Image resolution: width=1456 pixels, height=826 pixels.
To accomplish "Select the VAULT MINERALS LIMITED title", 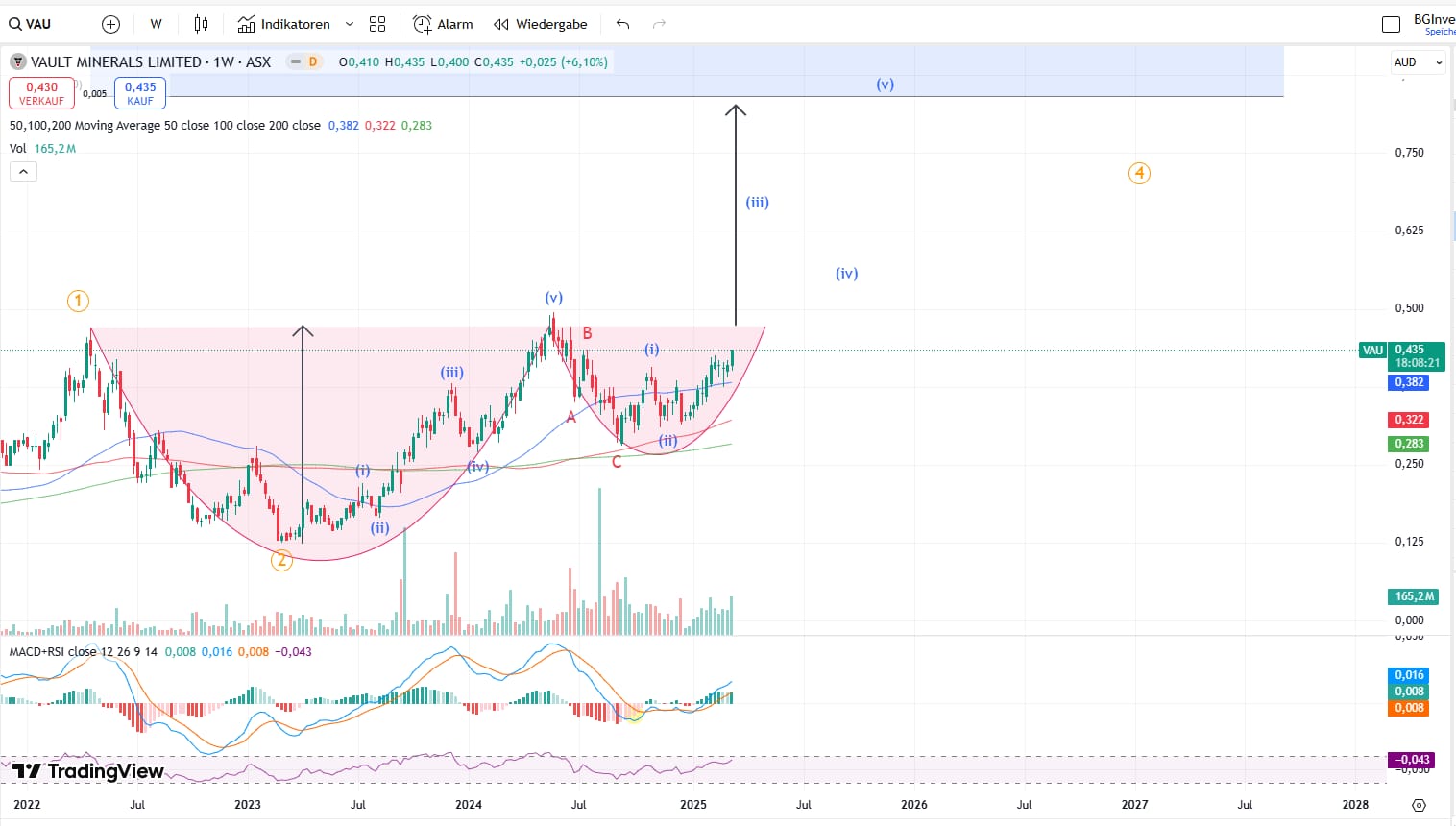I will click(x=115, y=62).
